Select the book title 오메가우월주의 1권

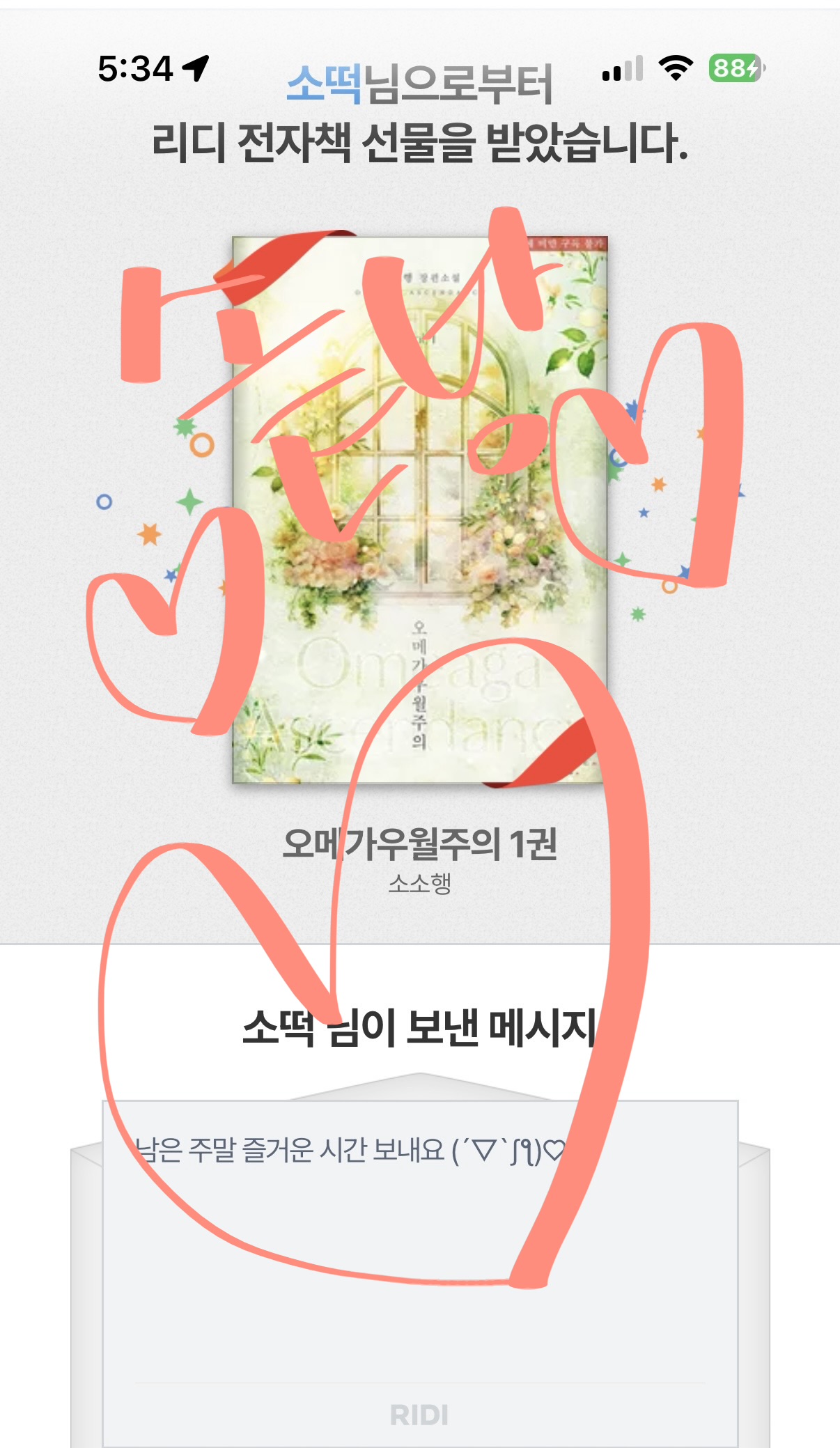tap(420, 844)
